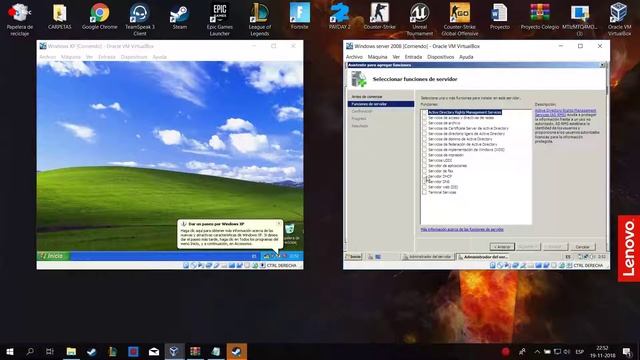Click the Windows XP tour balloon text
Viewport: 640px width, 360px height.
[230, 237]
